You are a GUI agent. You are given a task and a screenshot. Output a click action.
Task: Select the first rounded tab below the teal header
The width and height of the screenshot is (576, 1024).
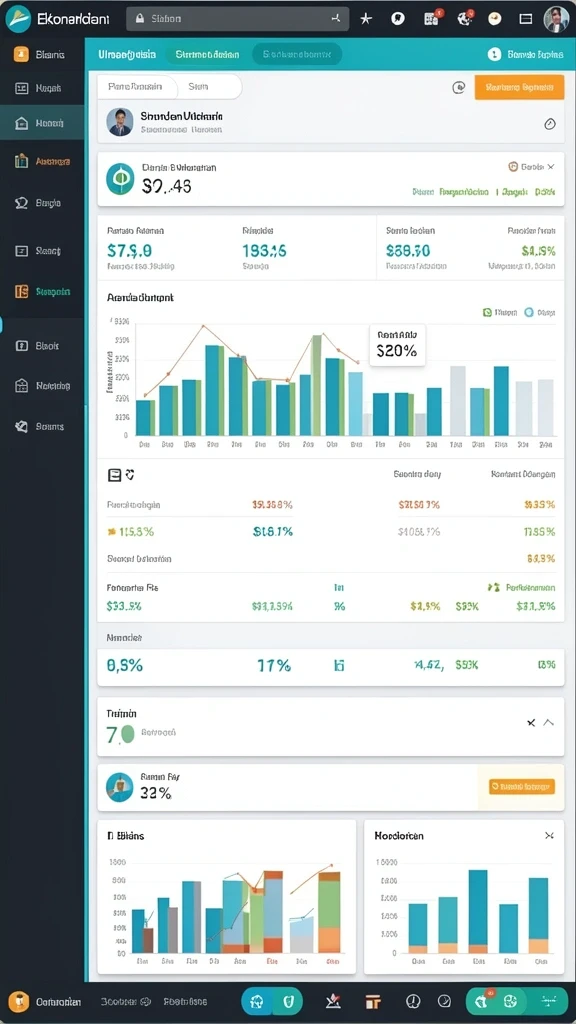click(138, 86)
